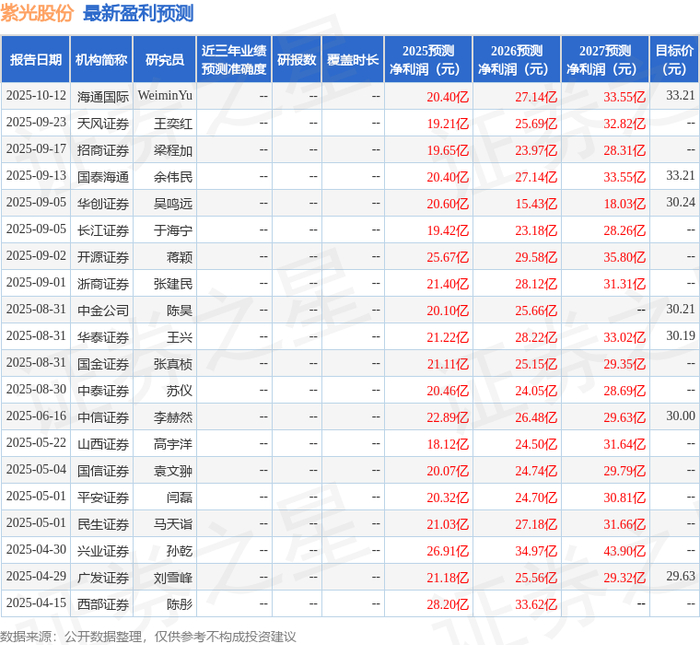Click date 2025-10-12
Image resolution: width=700 pixels, height=645 pixels.
pos(36,96)
